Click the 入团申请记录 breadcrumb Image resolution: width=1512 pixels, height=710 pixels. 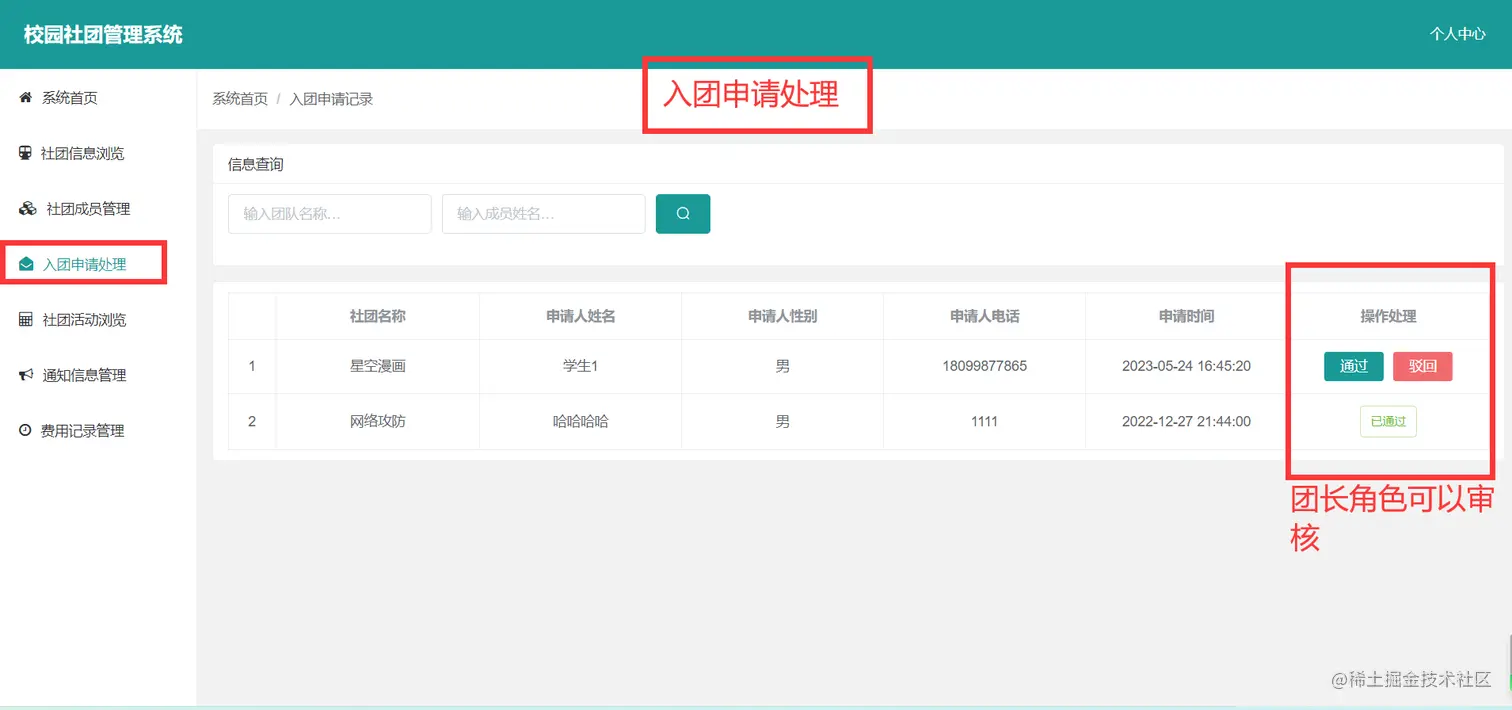[331, 99]
